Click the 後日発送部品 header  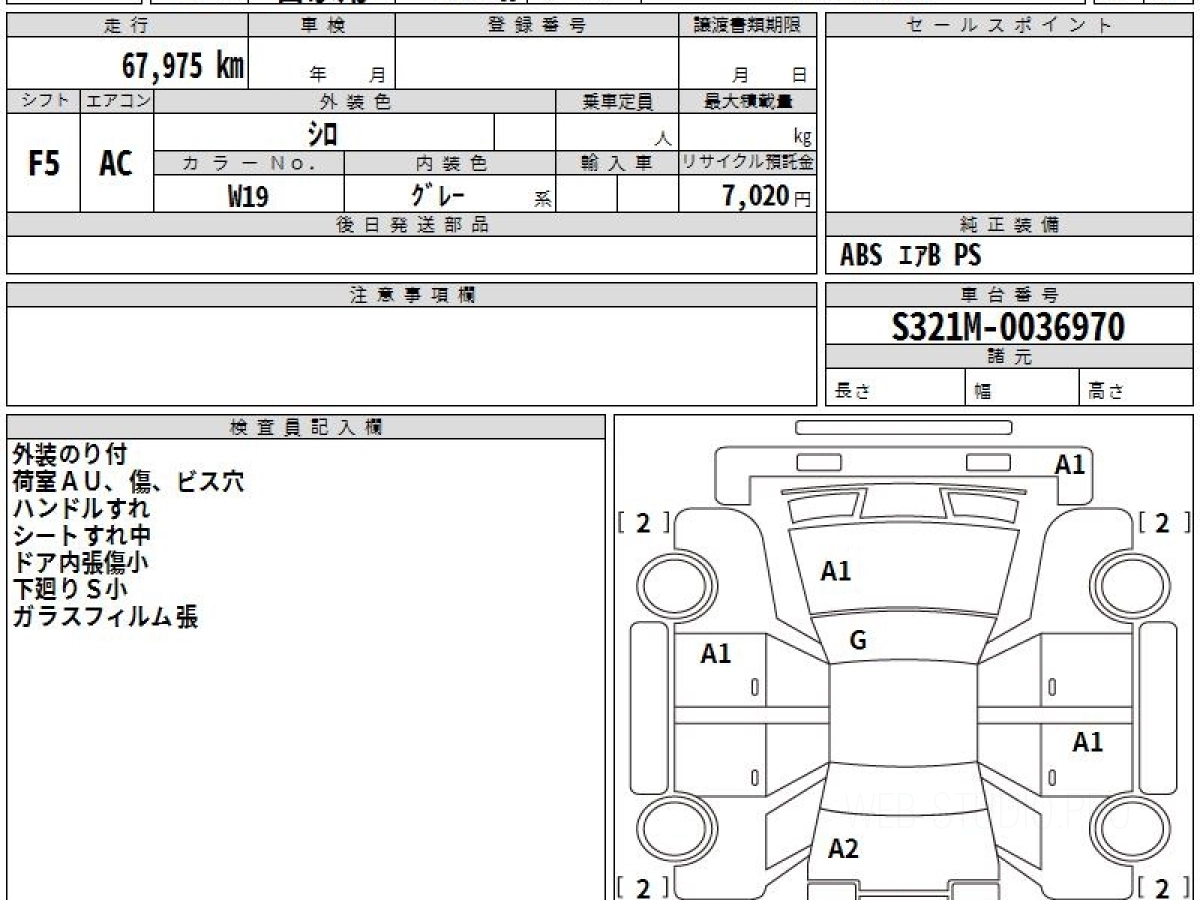pyautogui.click(x=412, y=225)
